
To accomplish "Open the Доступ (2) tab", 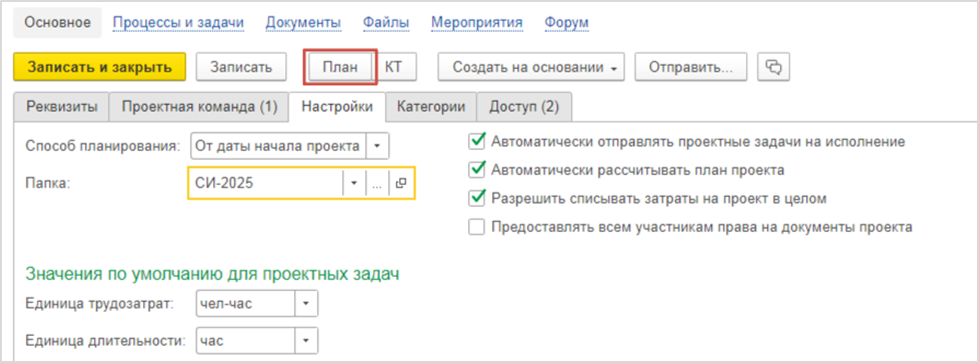I will [524, 107].
